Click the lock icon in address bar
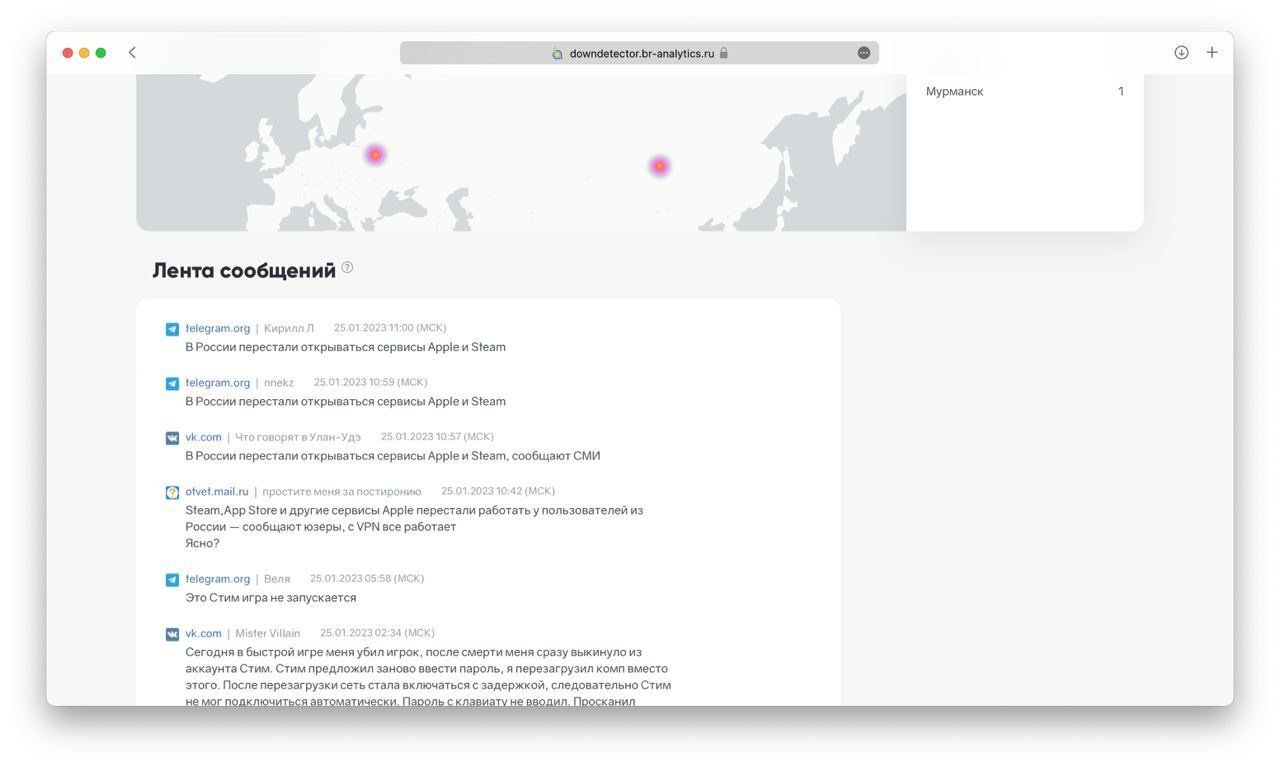 click(x=723, y=53)
